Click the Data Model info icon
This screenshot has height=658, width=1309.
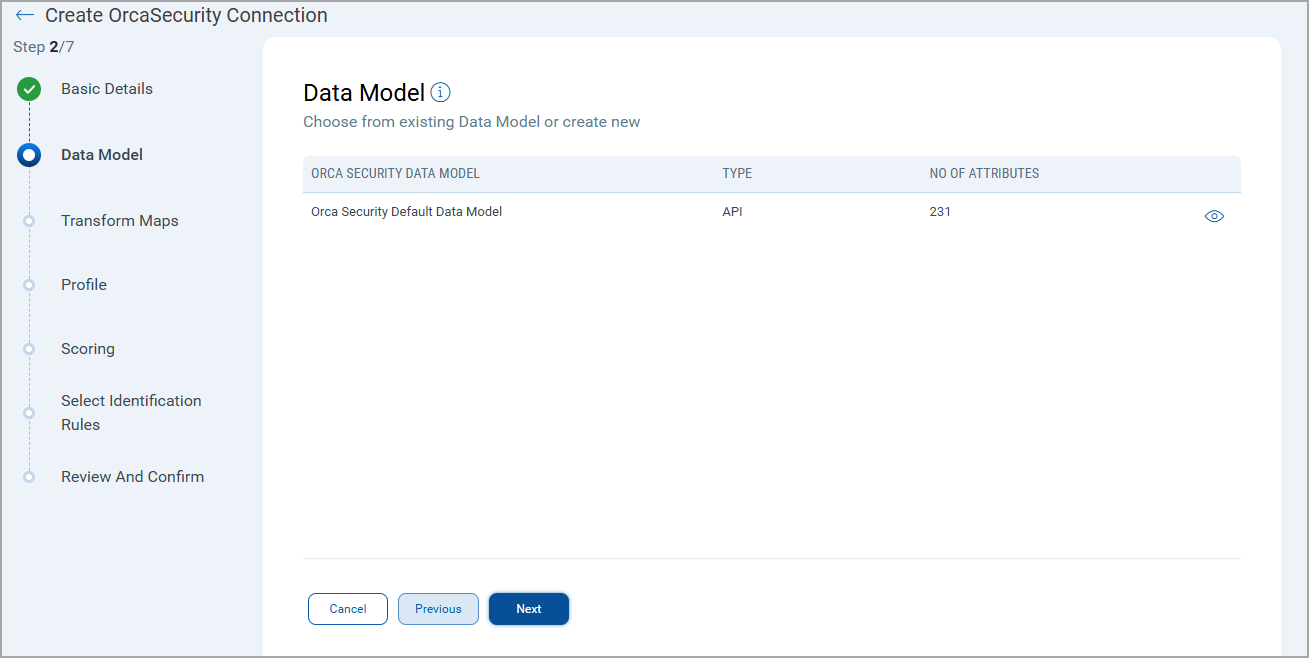440,93
